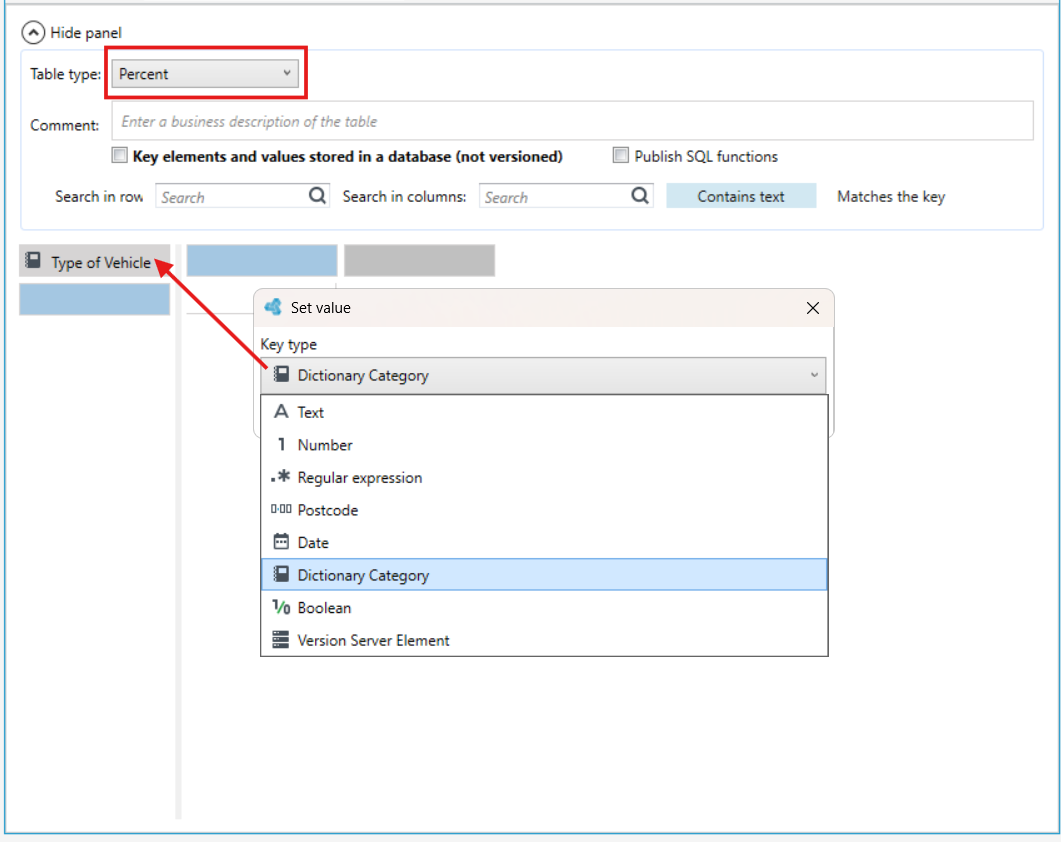
Task: Select Date in the Key type list
Action: (x=544, y=542)
